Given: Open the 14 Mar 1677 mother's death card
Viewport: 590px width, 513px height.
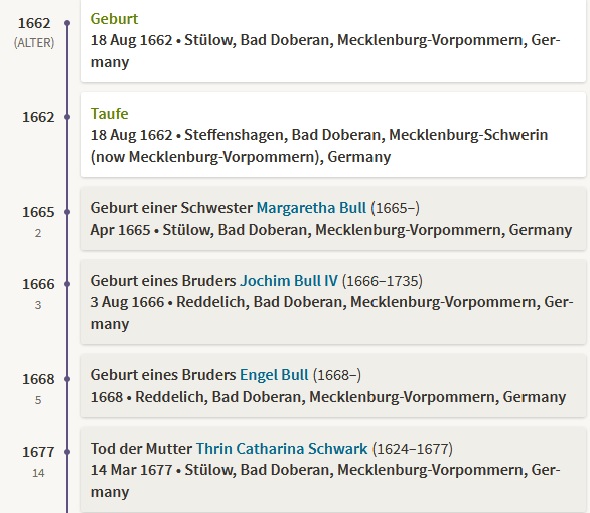Looking at the screenshot, I should [333, 470].
